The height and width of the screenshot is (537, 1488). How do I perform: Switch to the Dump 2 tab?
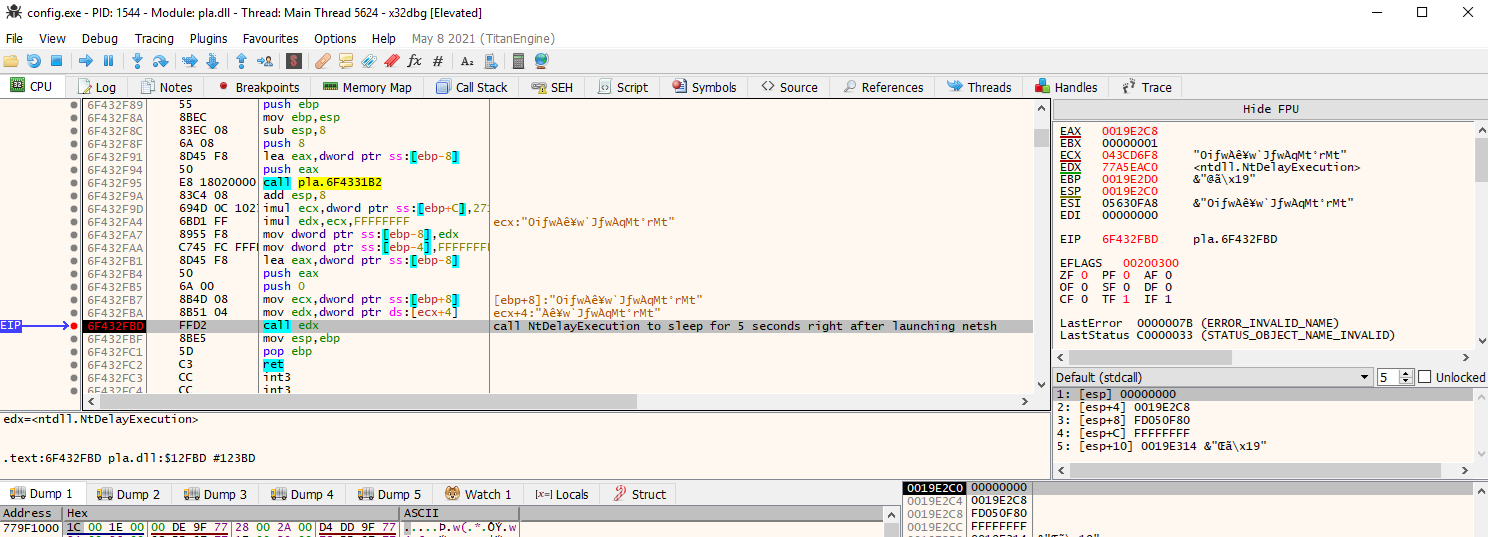[x=128, y=494]
